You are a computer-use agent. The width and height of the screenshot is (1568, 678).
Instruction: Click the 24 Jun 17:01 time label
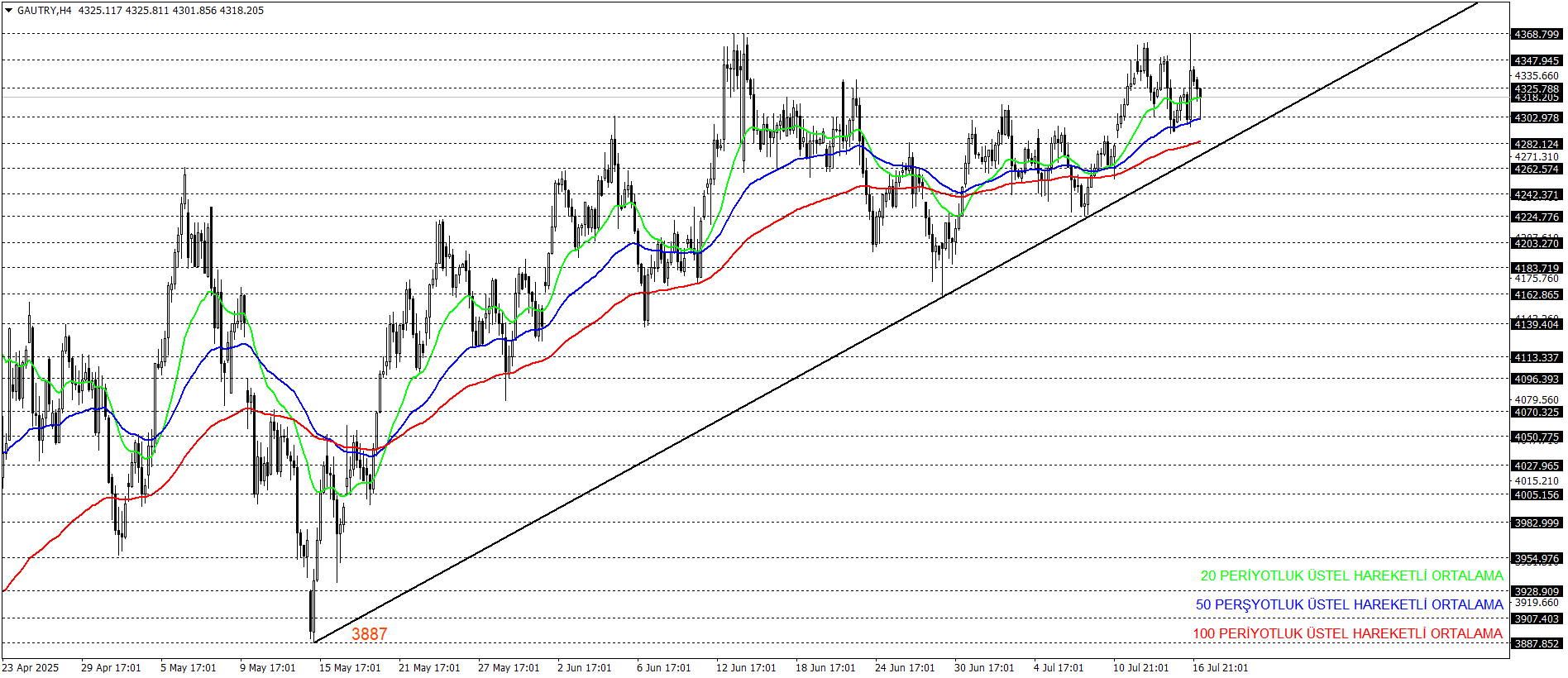[x=905, y=667]
